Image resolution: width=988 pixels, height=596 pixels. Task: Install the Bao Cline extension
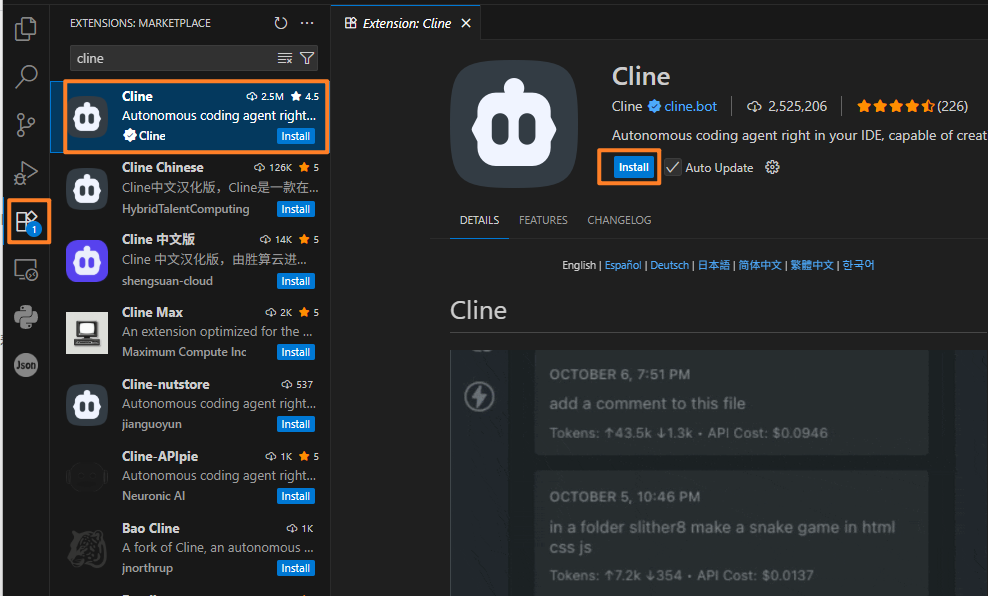296,568
